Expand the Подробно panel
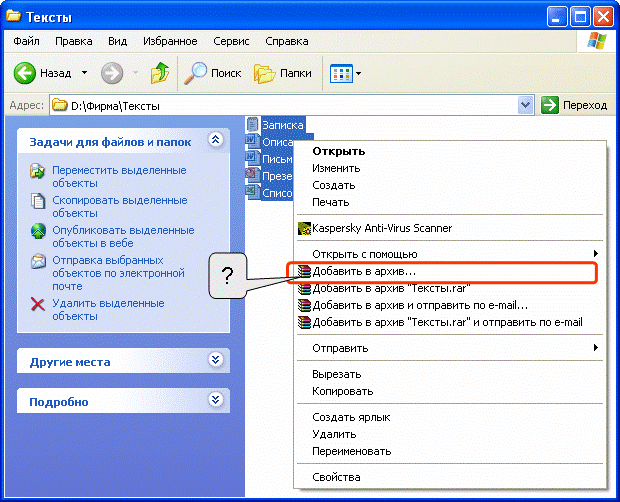The width and height of the screenshot is (620, 502). click(x=215, y=399)
